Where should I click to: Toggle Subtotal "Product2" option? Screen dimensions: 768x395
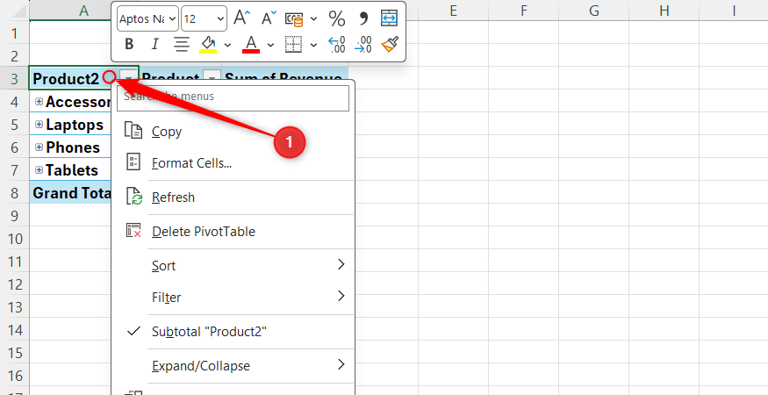(233, 332)
